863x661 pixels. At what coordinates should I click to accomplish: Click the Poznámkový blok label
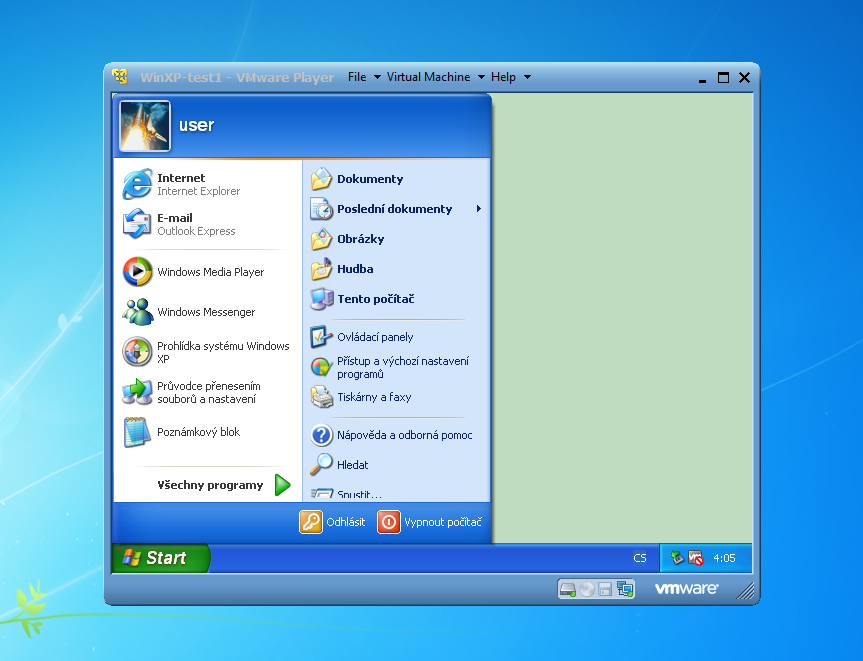point(199,432)
